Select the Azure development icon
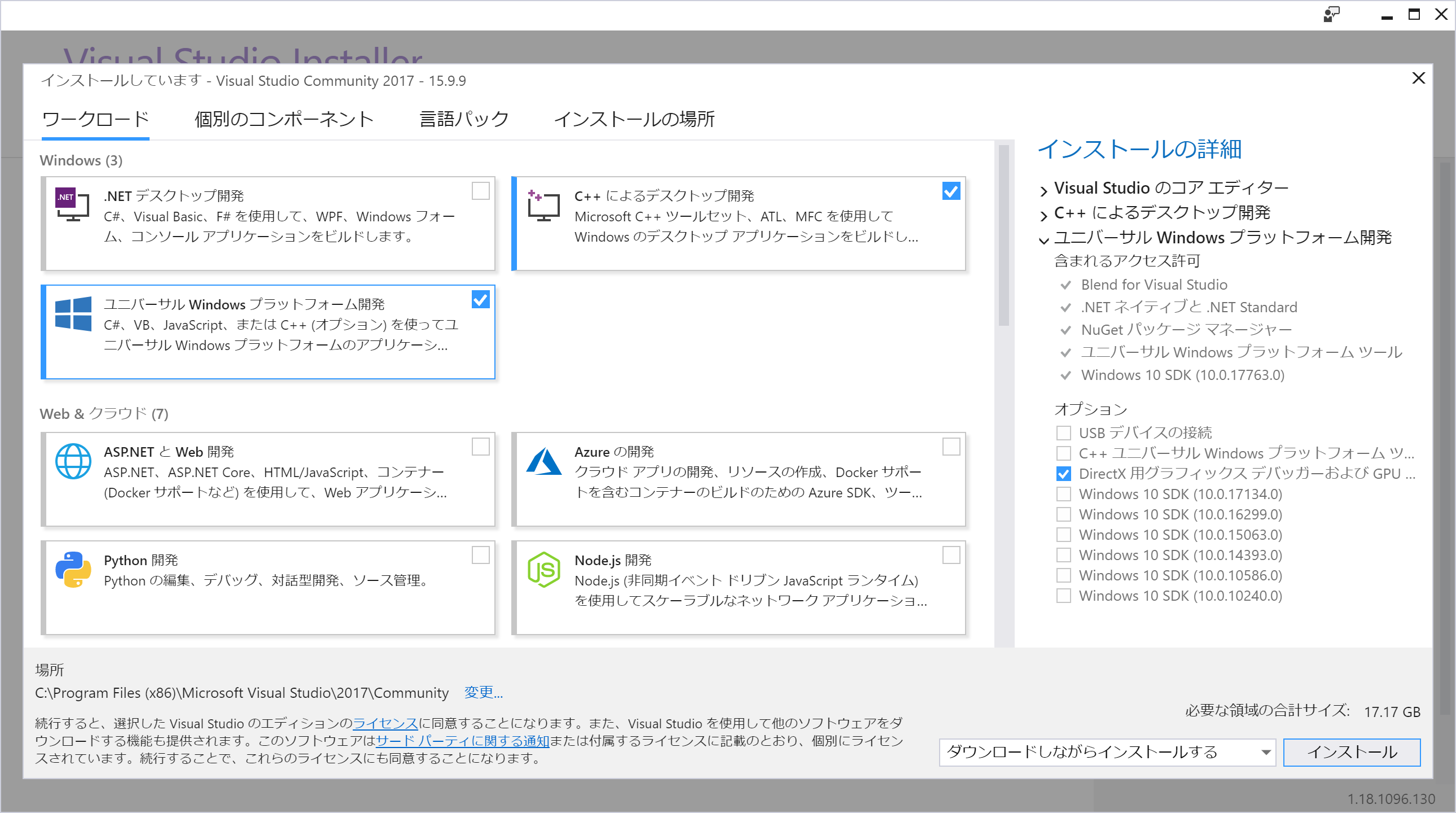1456x813 pixels. (543, 461)
